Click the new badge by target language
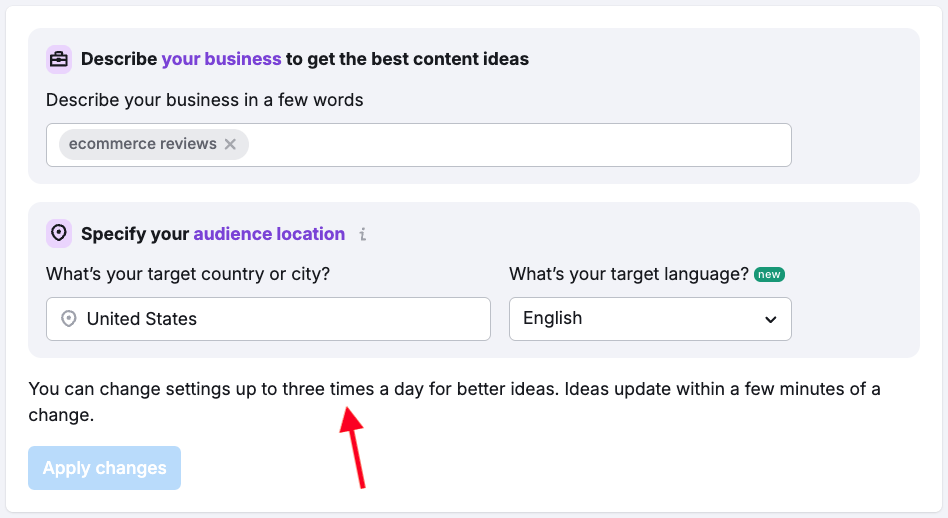 coord(769,274)
